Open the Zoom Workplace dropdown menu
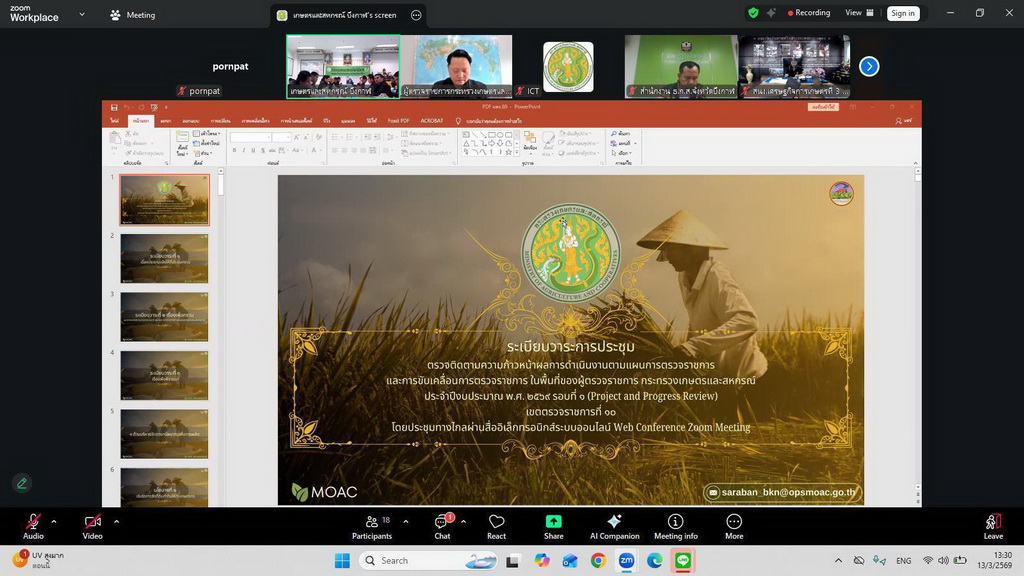1024x576 pixels. (82, 15)
